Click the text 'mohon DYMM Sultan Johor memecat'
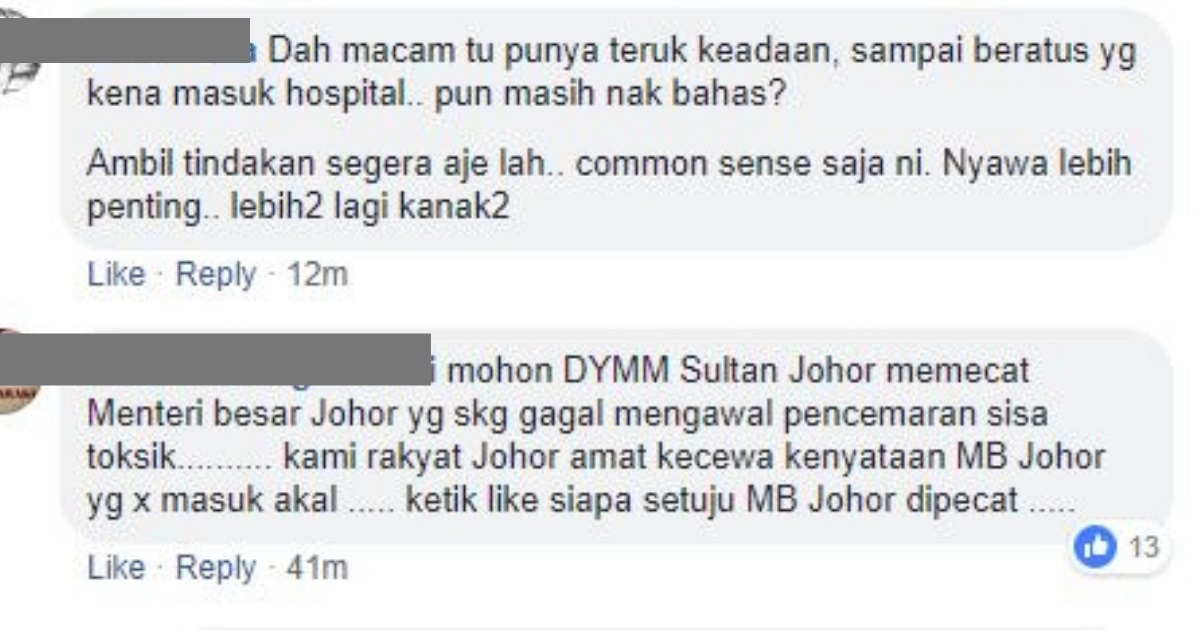Image resolution: width=1200 pixels, height=630 pixels. (x=738, y=370)
